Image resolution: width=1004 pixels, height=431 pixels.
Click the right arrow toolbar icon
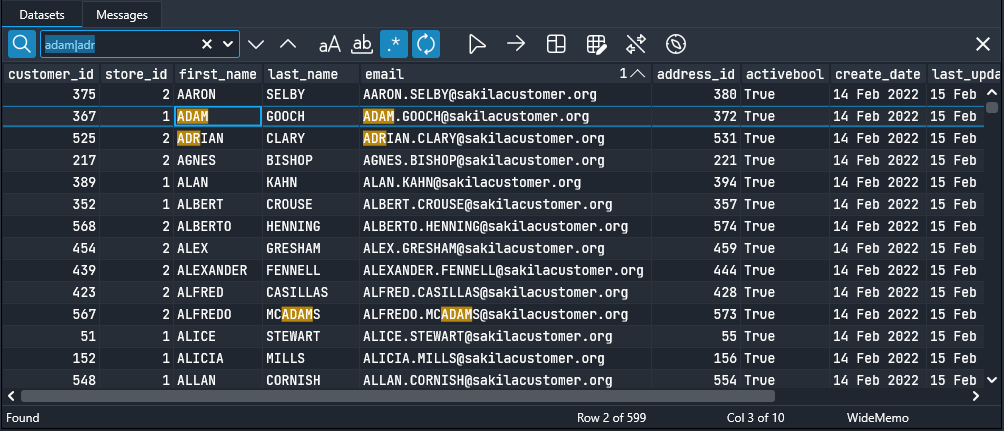[x=516, y=44]
